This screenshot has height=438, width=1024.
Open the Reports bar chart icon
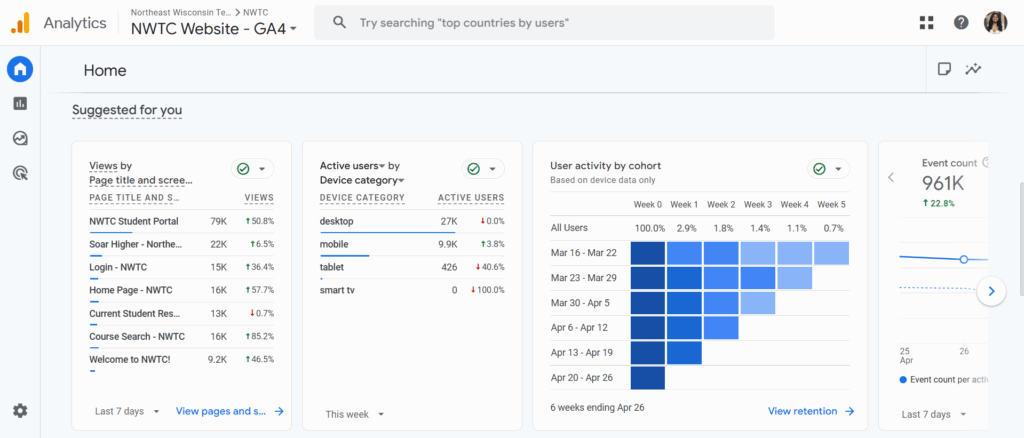coord(20,103)
